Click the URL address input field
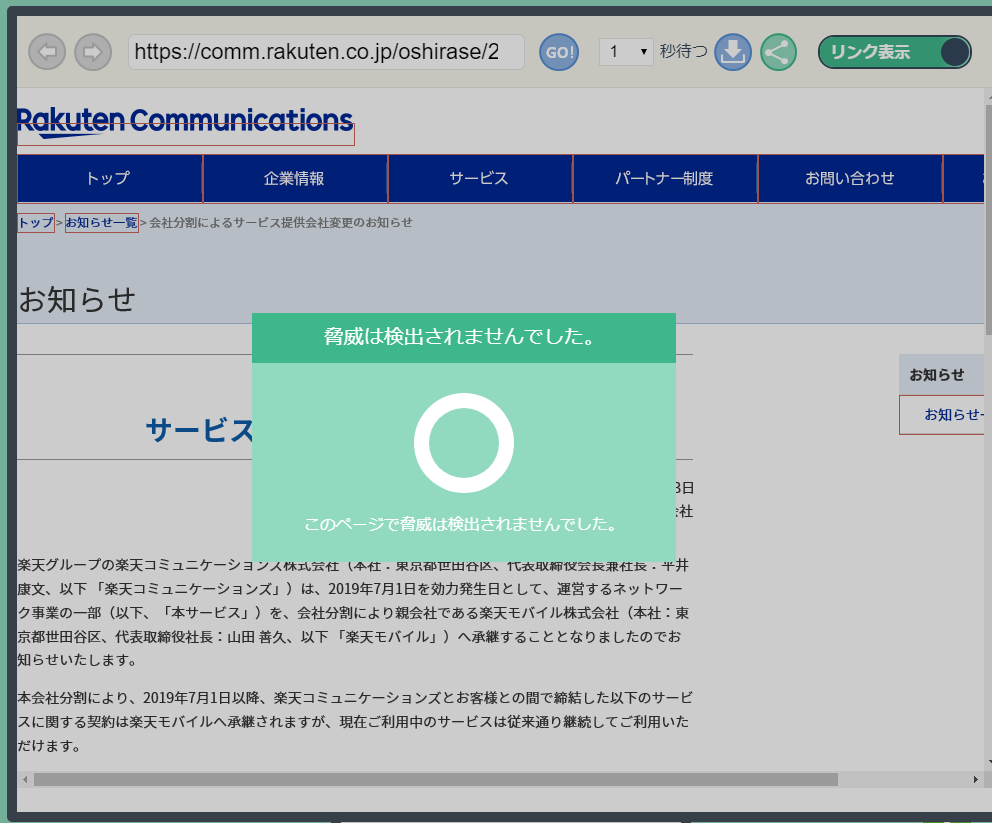 pyautogui.click(x=326, y=52)
